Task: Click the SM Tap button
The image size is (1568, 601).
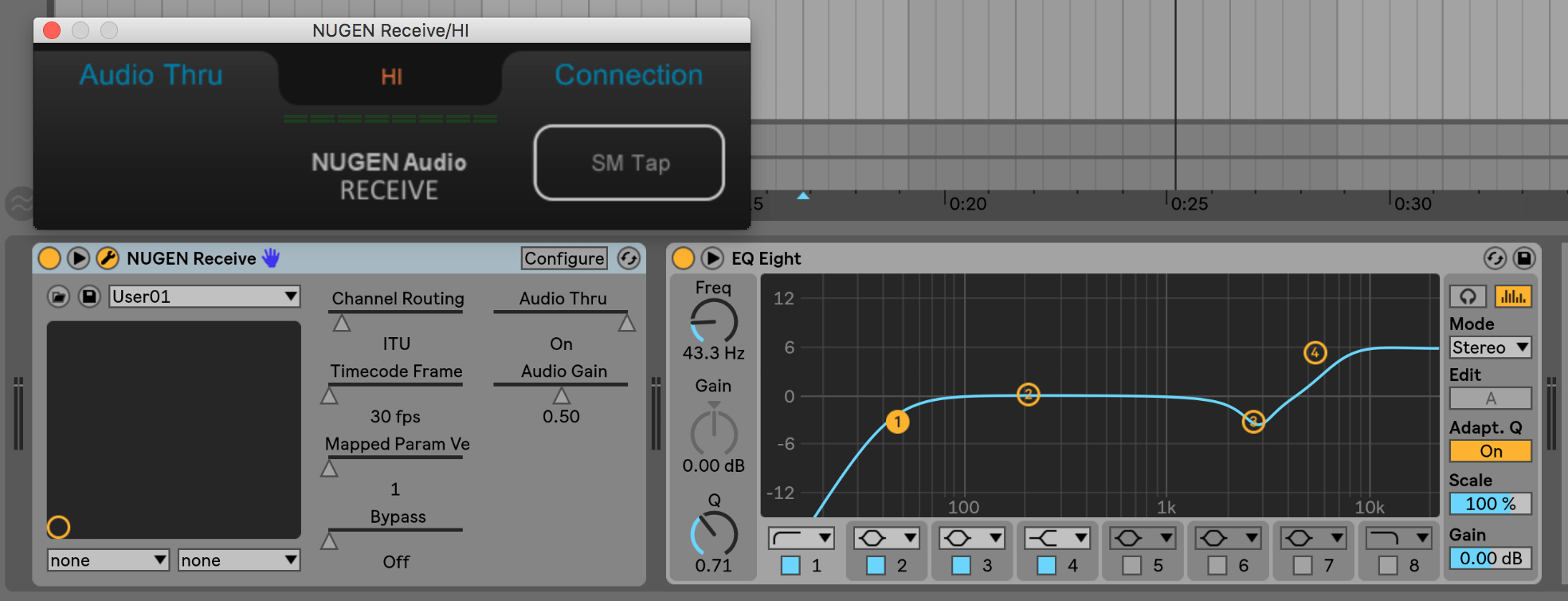Action: [x=629, y=163]
